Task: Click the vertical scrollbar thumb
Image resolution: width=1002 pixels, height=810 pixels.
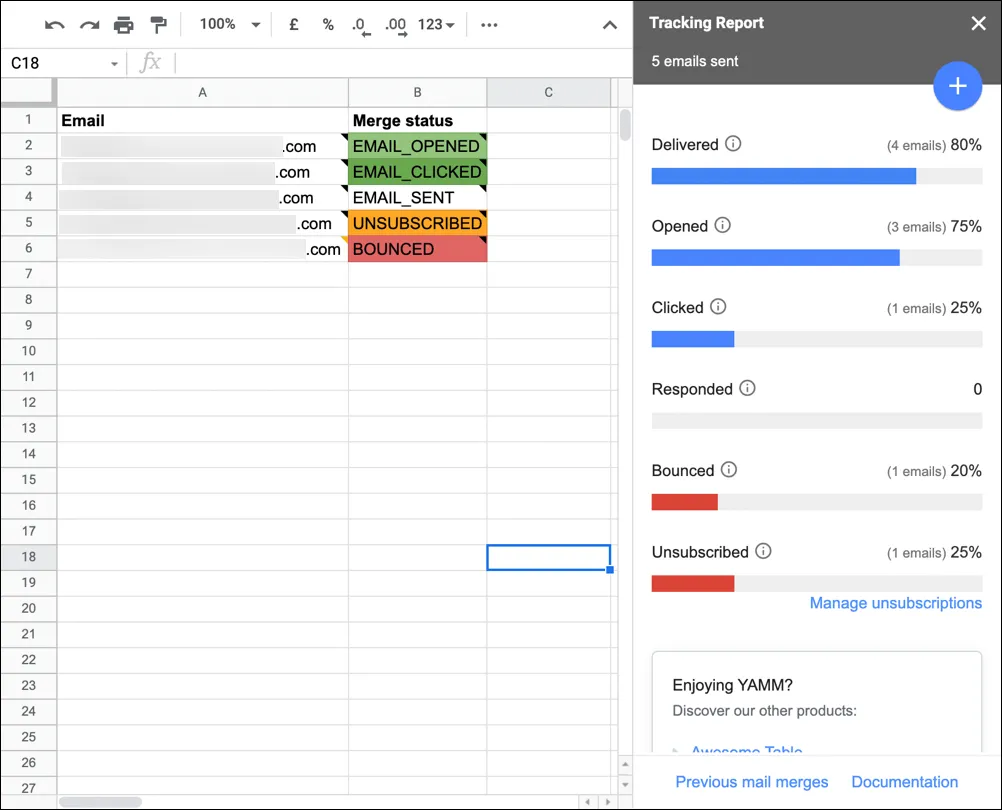Action: click(x=625, y=125)
